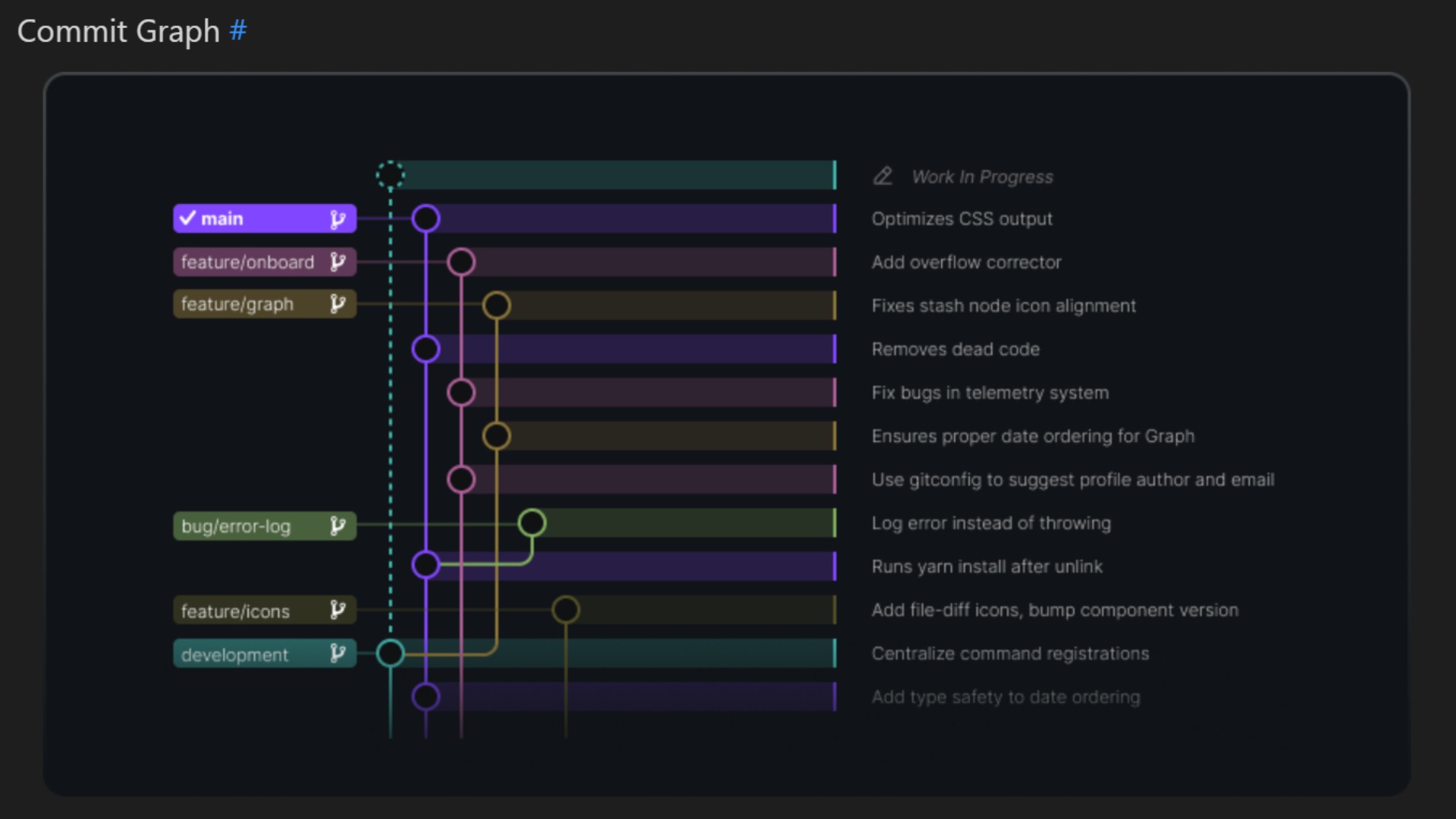Viewport: 1456px width, 819px height.
Task: Click the Centralize command registrations commit node
Action: coord(390,653)
